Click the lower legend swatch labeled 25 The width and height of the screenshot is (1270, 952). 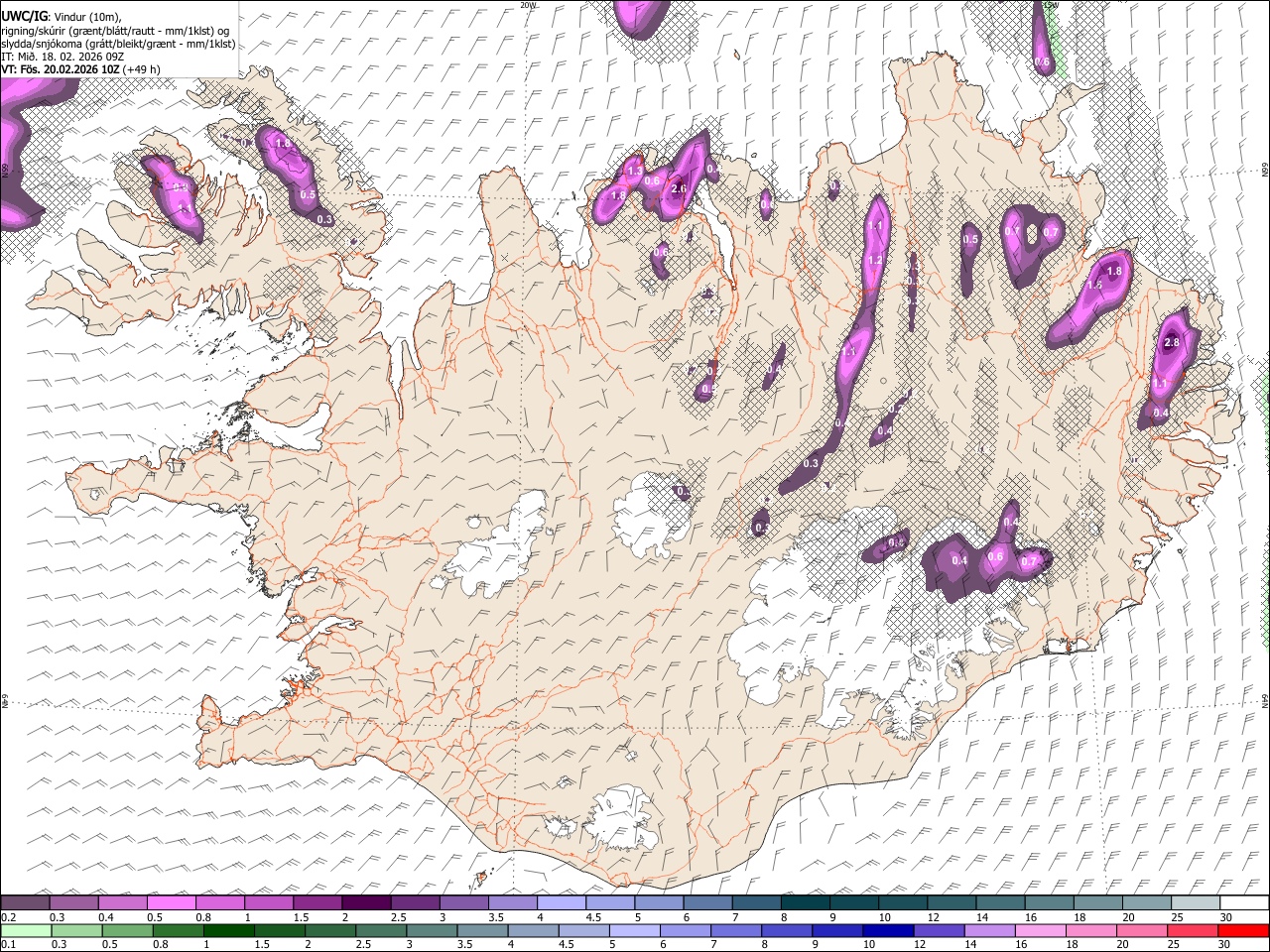tap(1193, 930)
